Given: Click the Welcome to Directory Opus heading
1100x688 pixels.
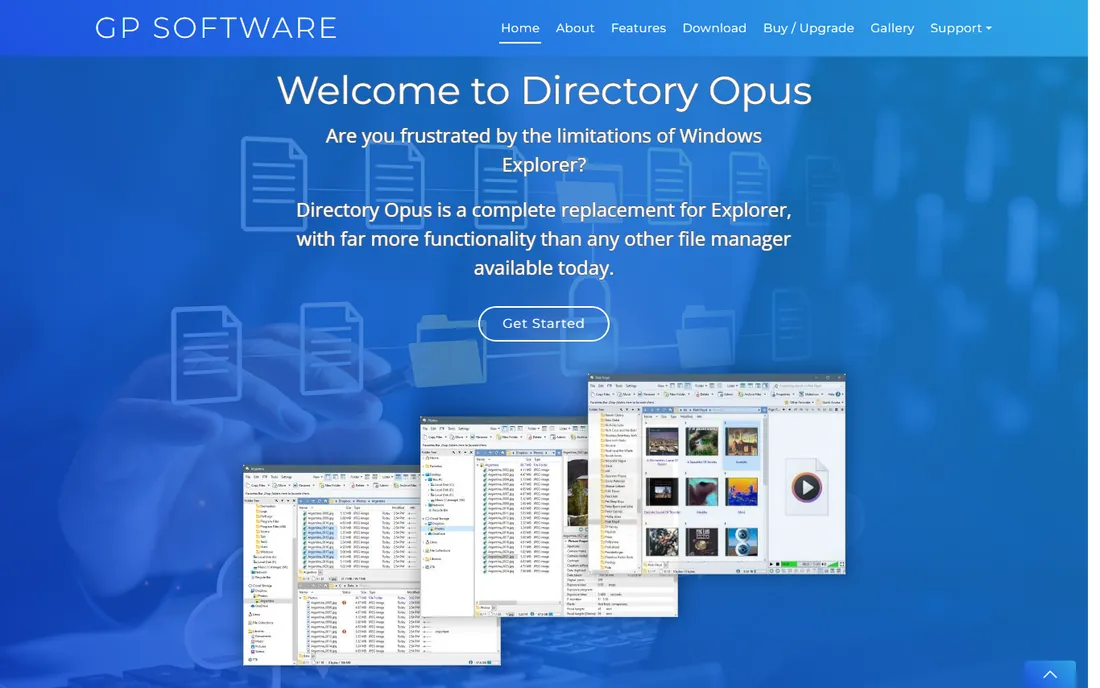Looking at the screenshot, I should coord(544,90).
